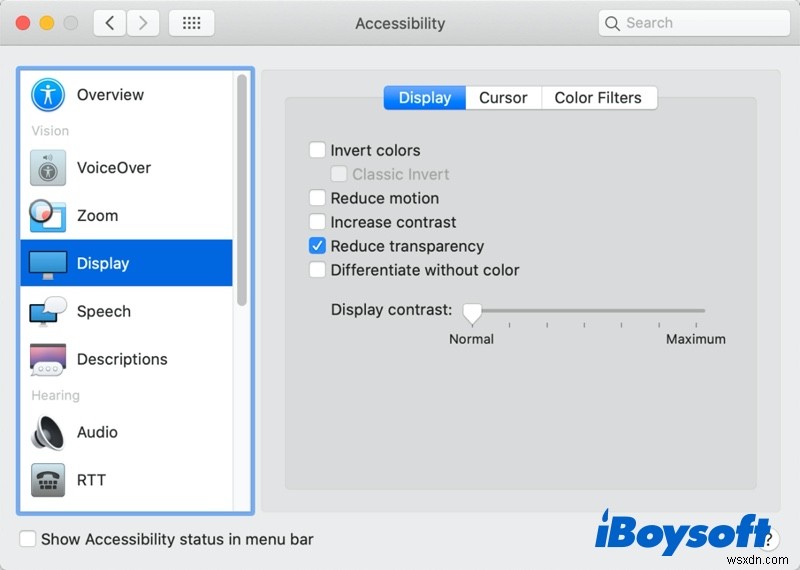Open the Audio speaker icon

48,432
